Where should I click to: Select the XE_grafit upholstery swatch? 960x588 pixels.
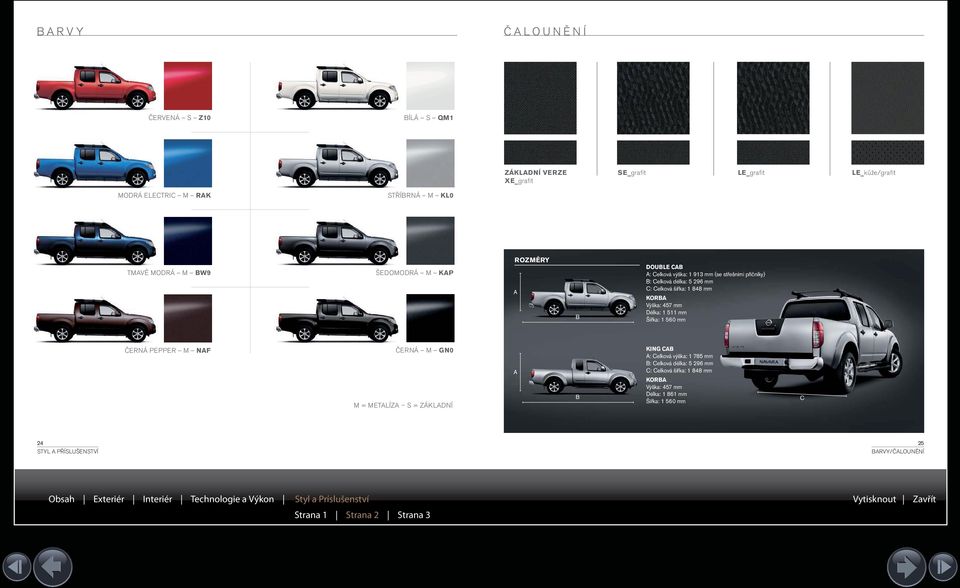[x=540, y=98]
